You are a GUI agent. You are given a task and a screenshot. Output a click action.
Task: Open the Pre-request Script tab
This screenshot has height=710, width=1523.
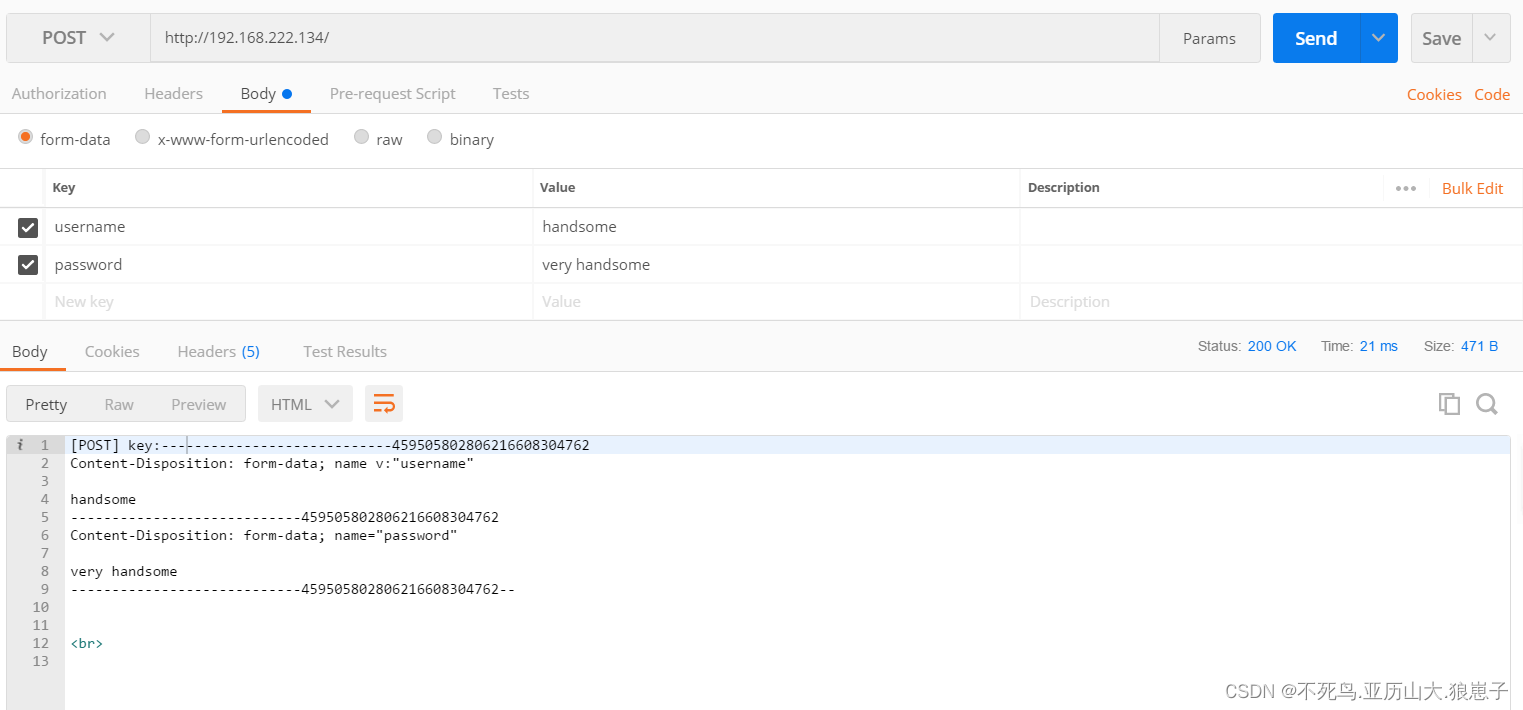(x=392, y=93)
